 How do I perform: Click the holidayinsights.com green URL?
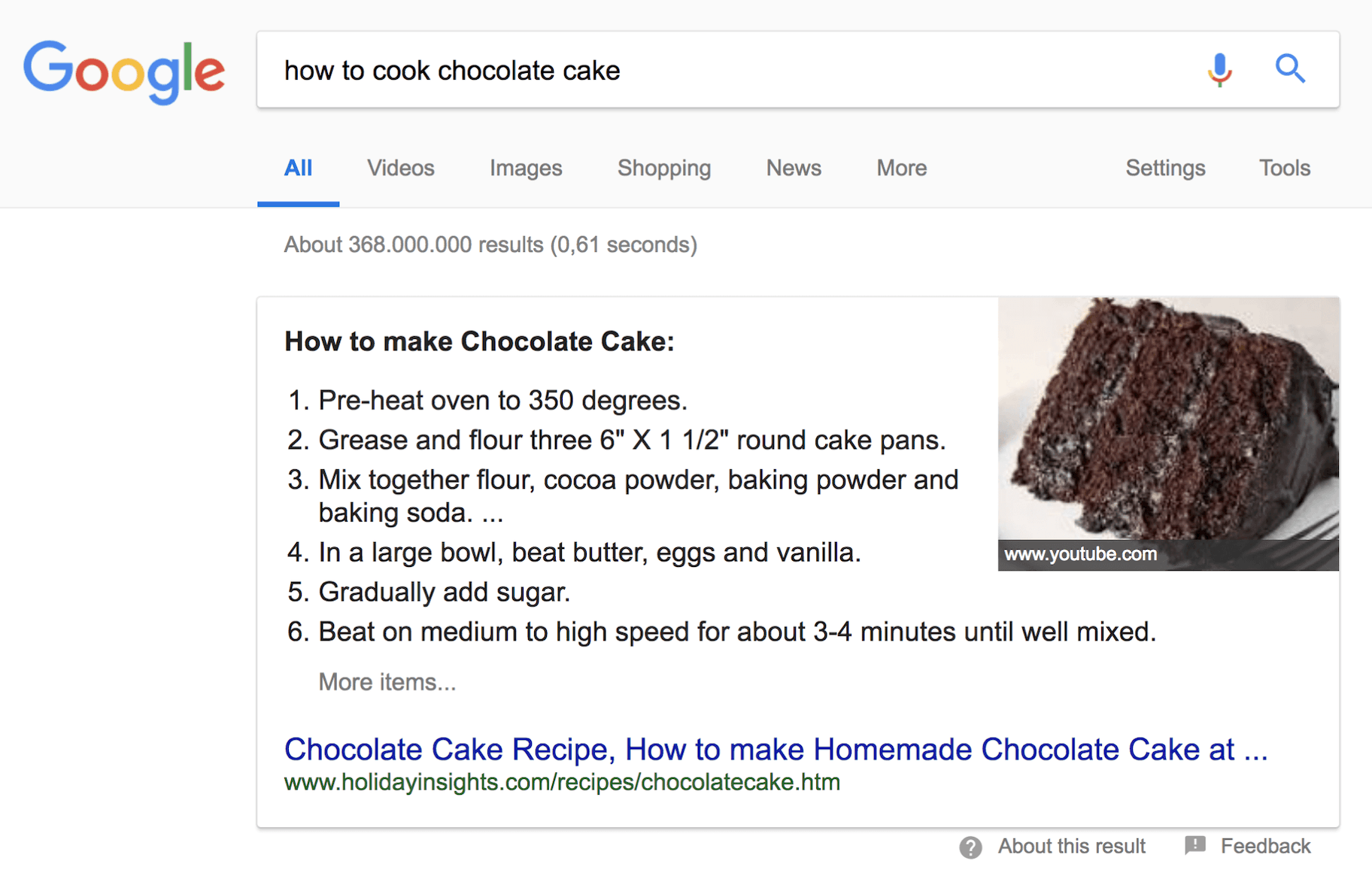pyautogui.click(x=562, y=783)
